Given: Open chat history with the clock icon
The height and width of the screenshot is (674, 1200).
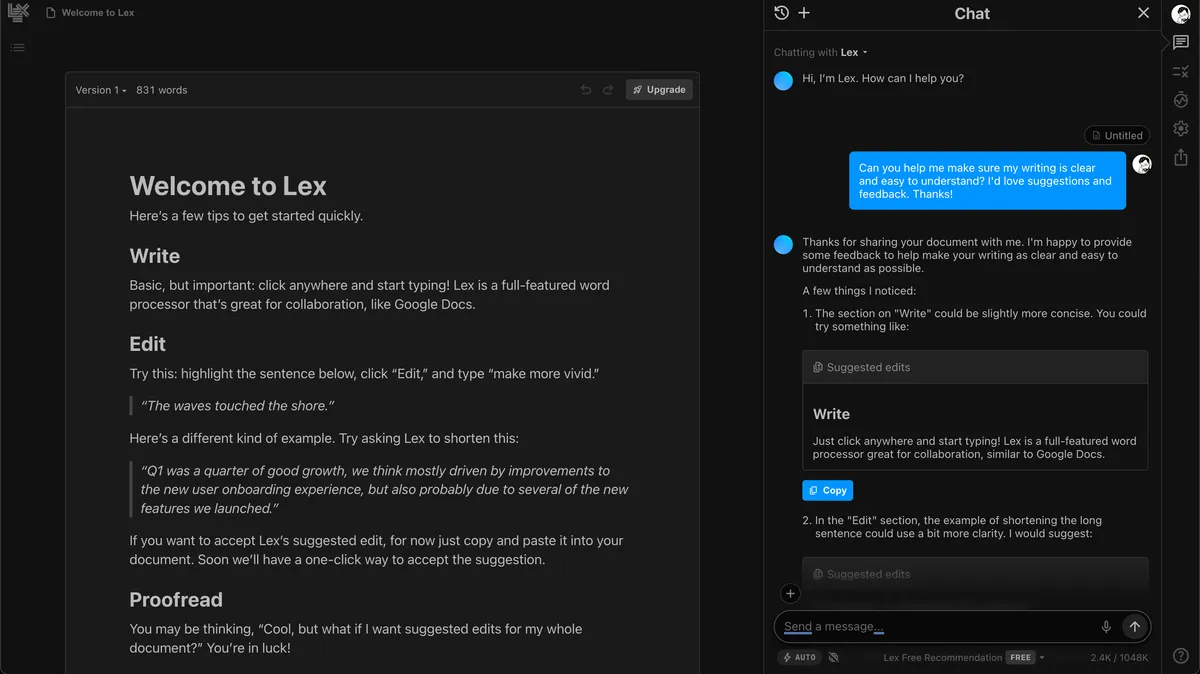Looking at the screenshot, I should click(782, 13).
